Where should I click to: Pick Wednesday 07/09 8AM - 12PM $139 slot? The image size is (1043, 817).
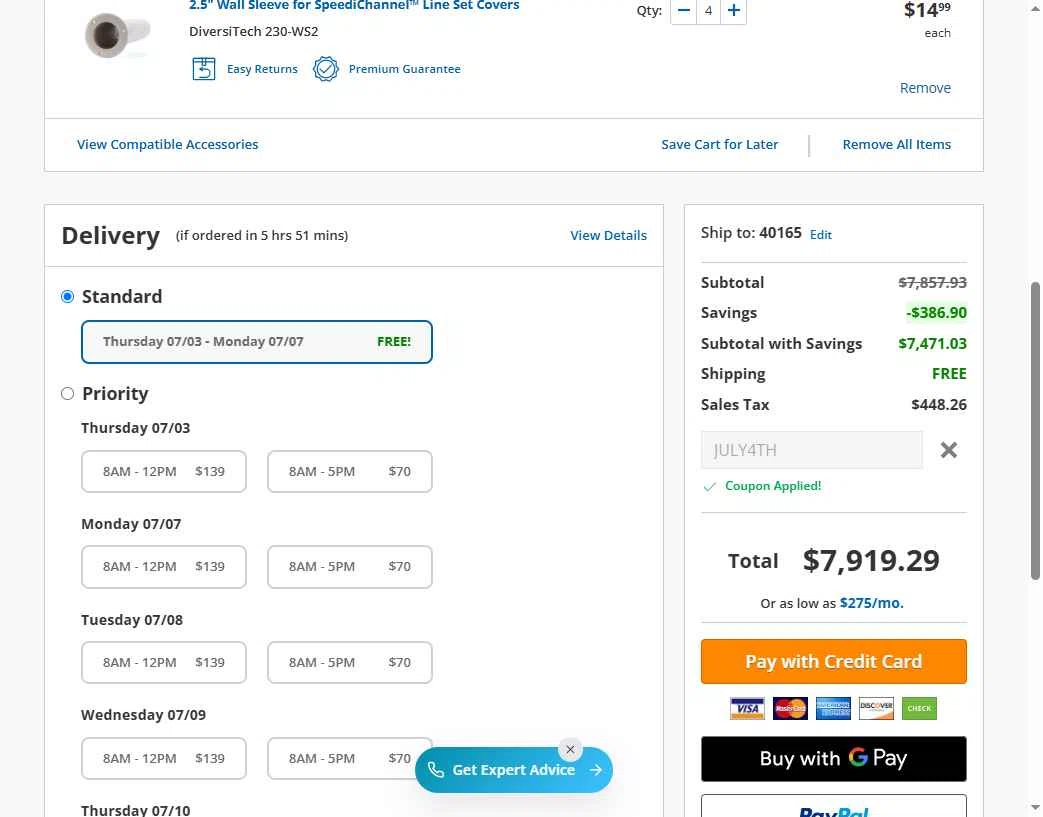(164, 758)
